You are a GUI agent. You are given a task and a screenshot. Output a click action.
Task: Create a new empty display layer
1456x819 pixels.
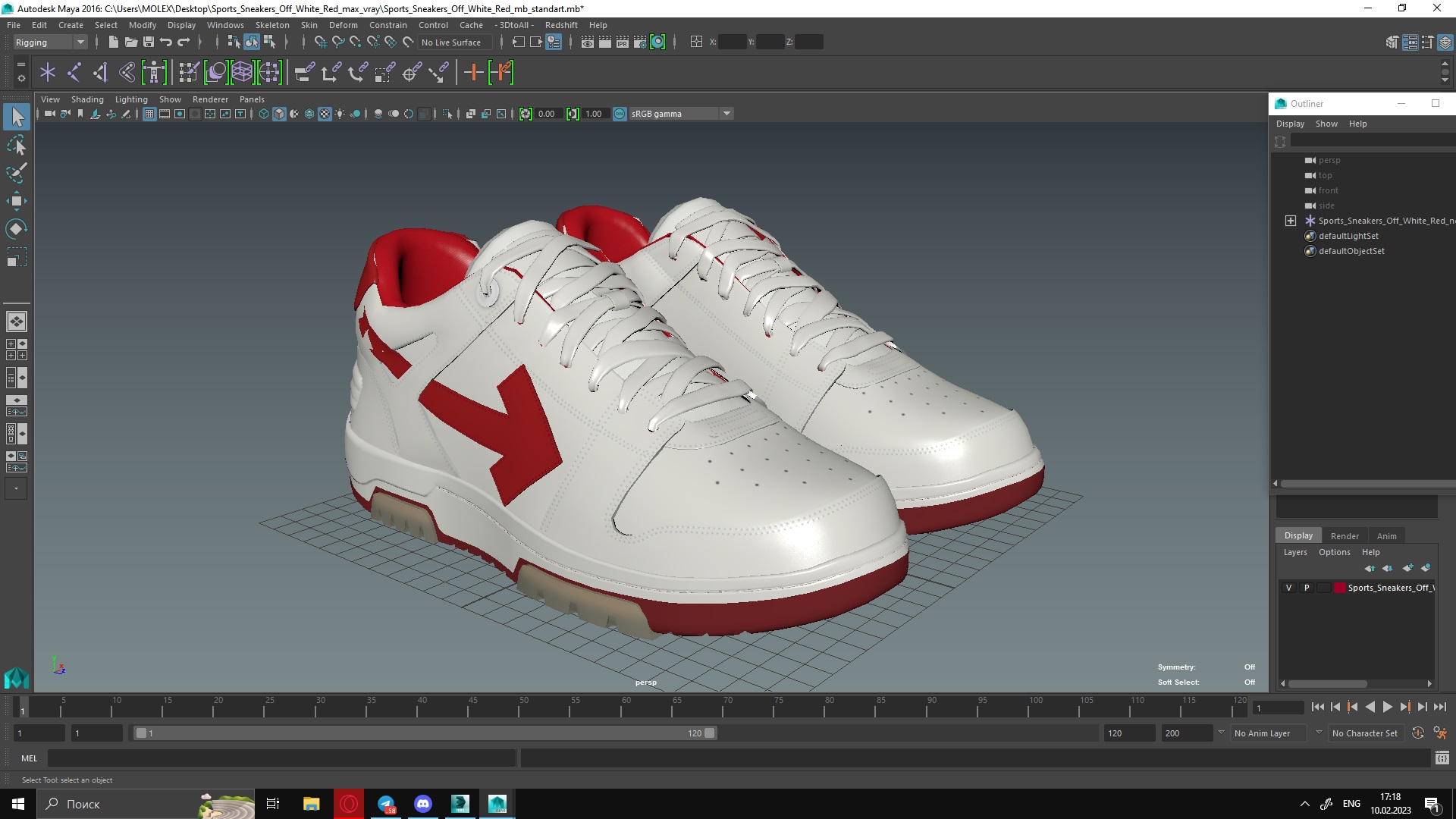click(x=1407, y=568)
